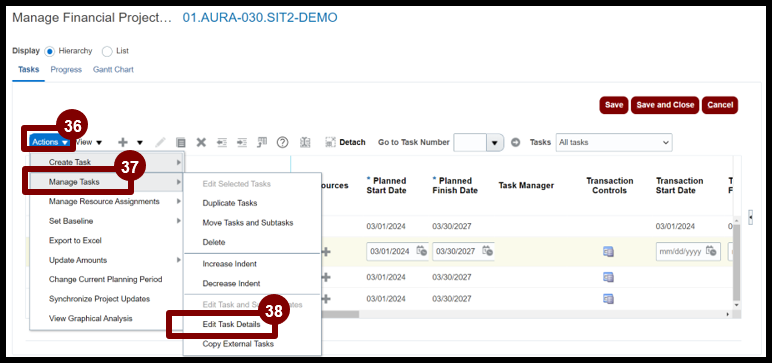This screenshot has width=772, height=363.
Task: Click the delete X icon in toolbar
Action: tap(201, 142)
